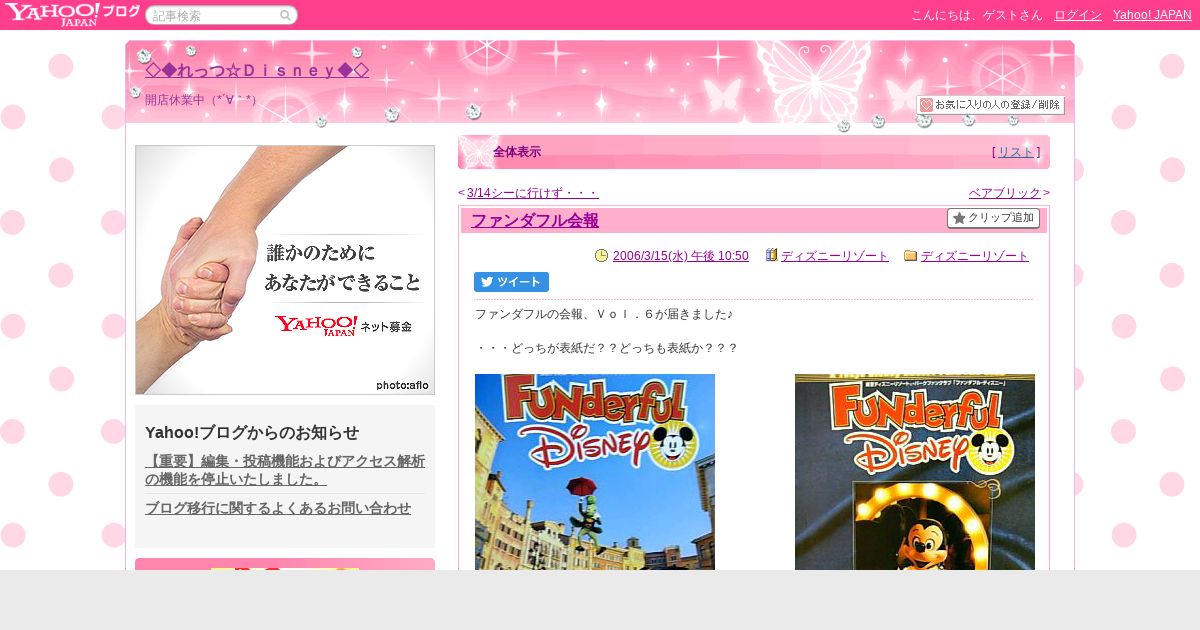This screenshot has height=630, width=1200.
Task: Open ブログ移行に関するよくあるお問い合わせ link
Action: point(278,508)
